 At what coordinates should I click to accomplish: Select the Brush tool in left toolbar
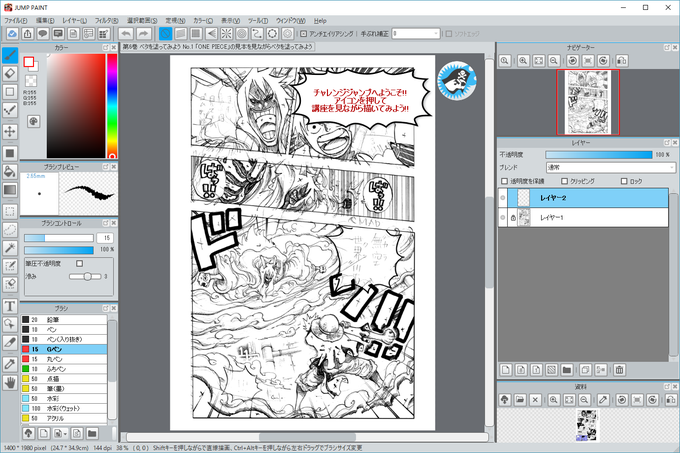[10, 55]
